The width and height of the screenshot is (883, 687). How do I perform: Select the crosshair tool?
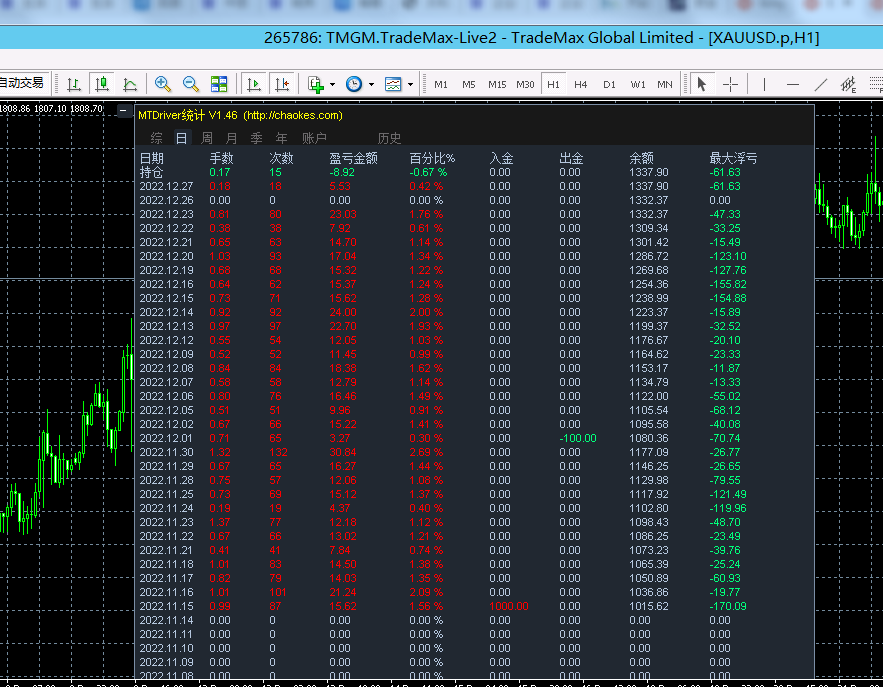[730, 84]
